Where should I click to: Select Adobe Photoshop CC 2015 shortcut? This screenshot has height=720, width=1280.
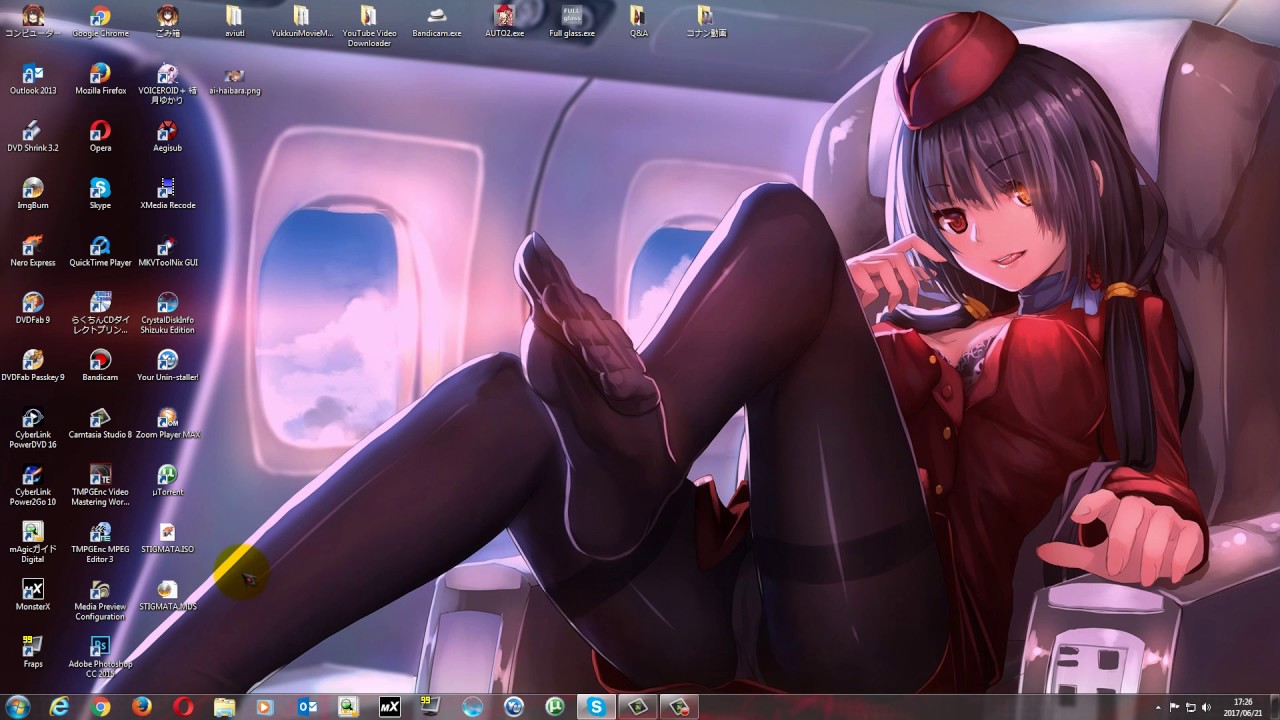(x=100, y=658)
